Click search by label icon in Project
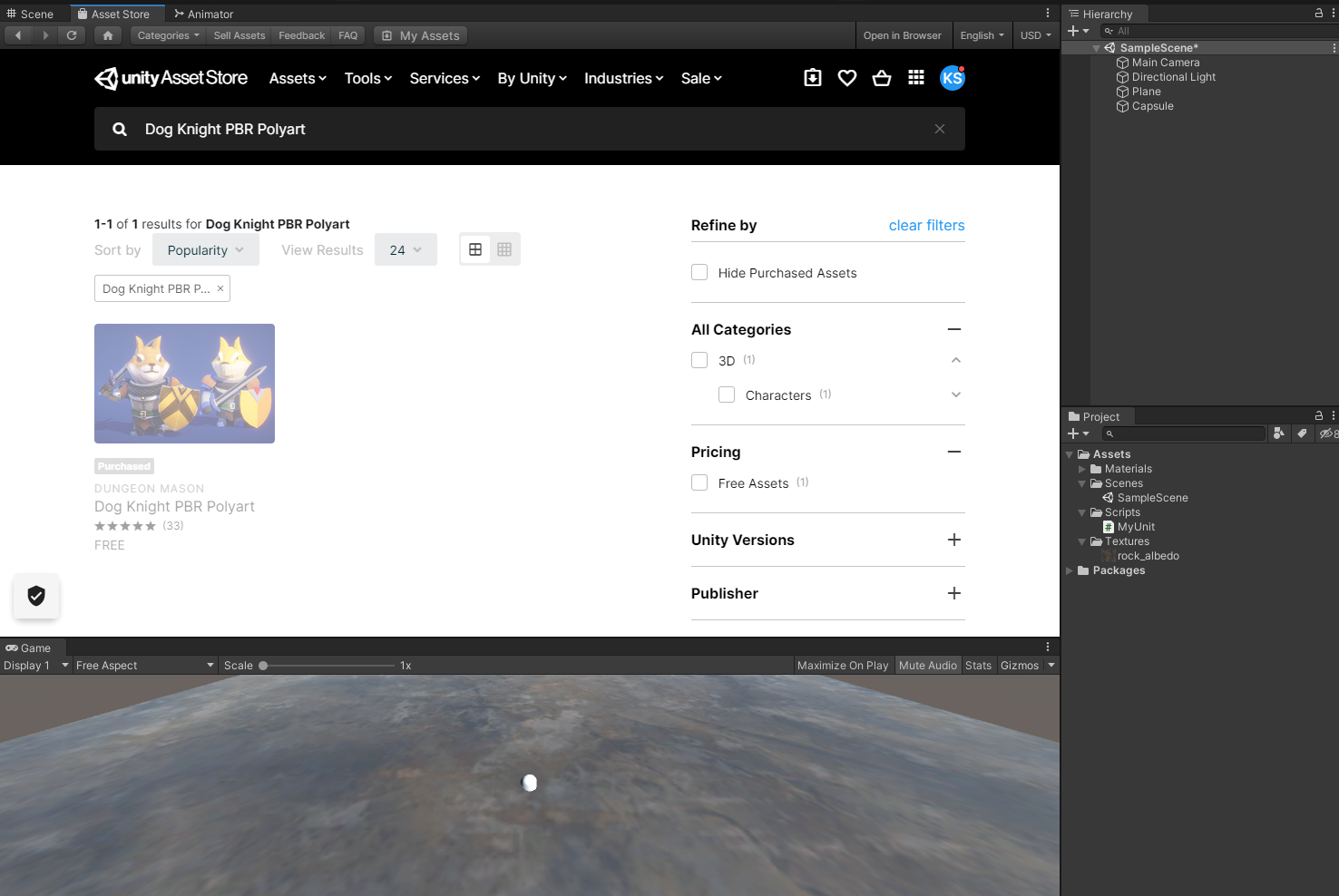 click(x=1302, y=433)
